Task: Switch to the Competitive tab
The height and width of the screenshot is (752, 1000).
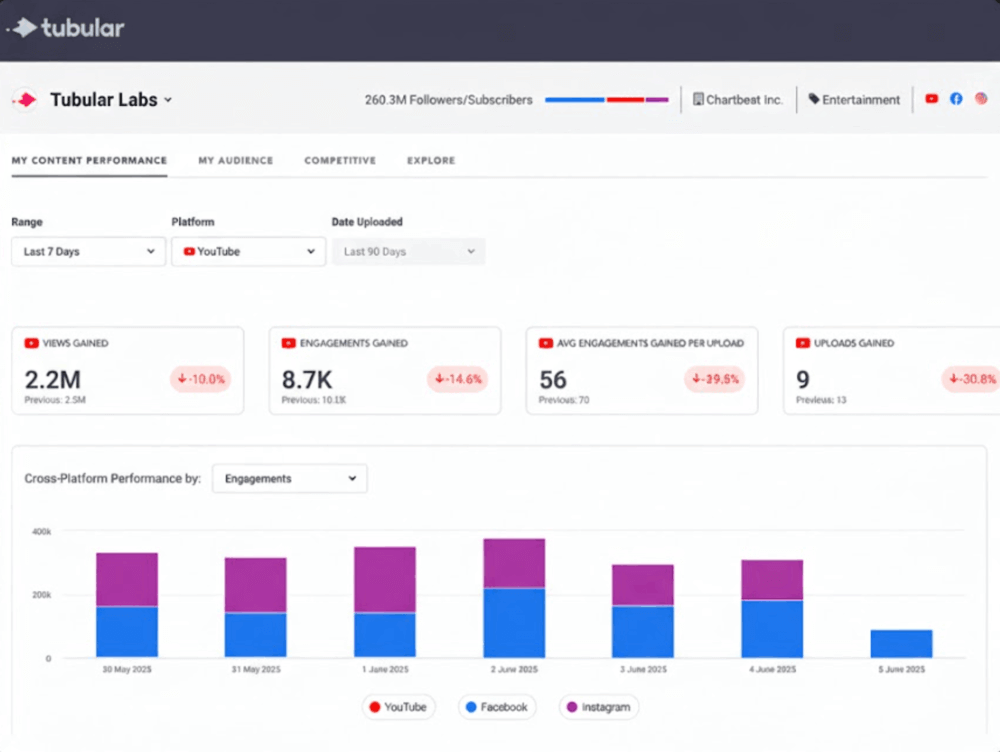Action: [340, 160]
